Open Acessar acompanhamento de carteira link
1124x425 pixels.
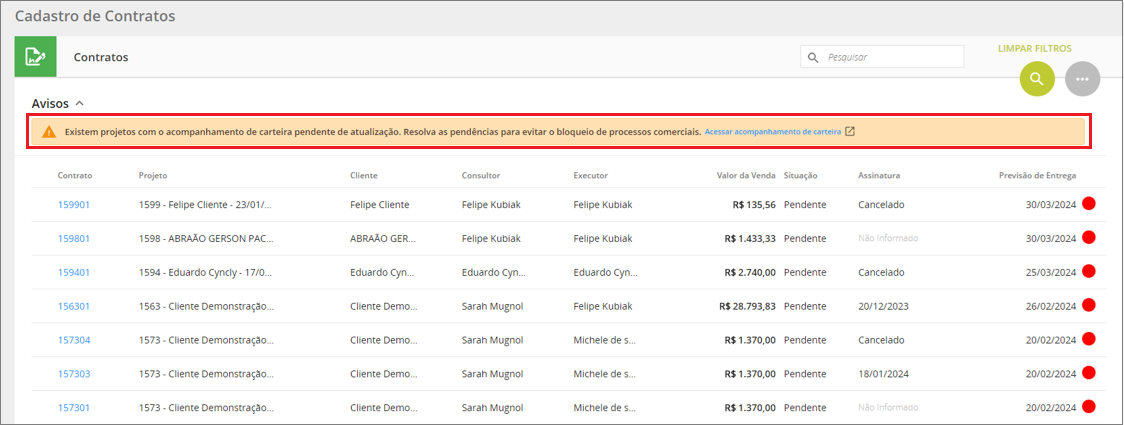[x=773, y=132]
